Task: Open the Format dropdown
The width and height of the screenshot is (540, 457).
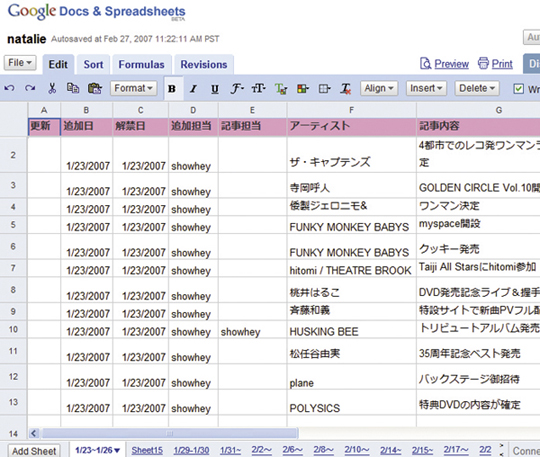Action: click(x=133, y=89)
